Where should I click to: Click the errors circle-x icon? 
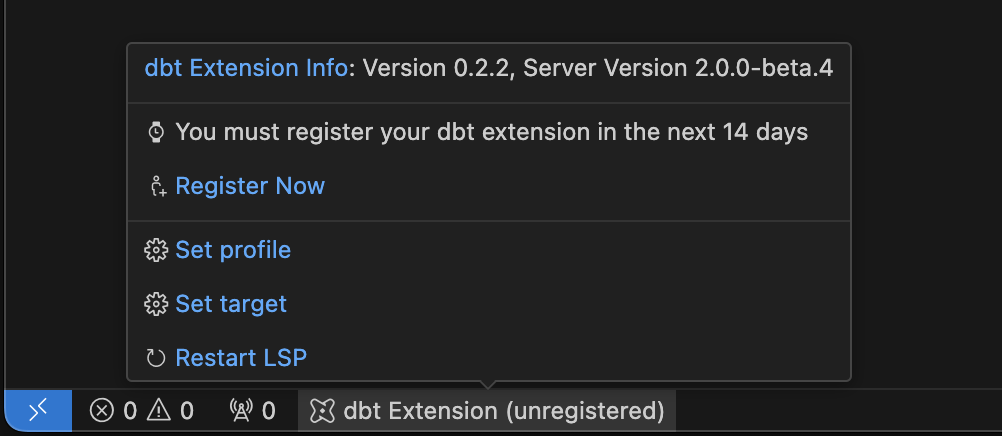coord(102,410)
